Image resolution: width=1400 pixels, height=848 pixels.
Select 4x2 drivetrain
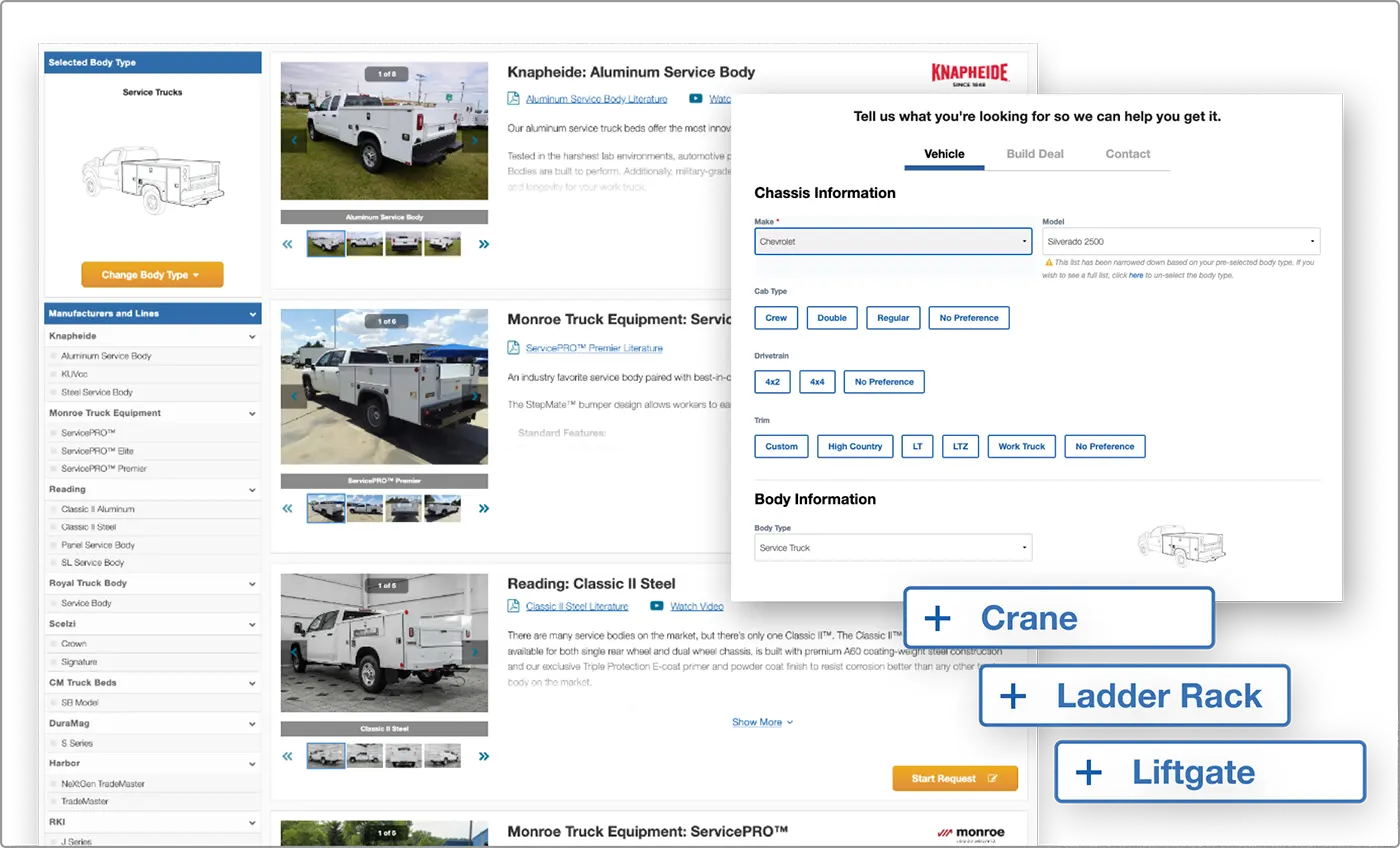pyautogui.click(x=772, y=382)
